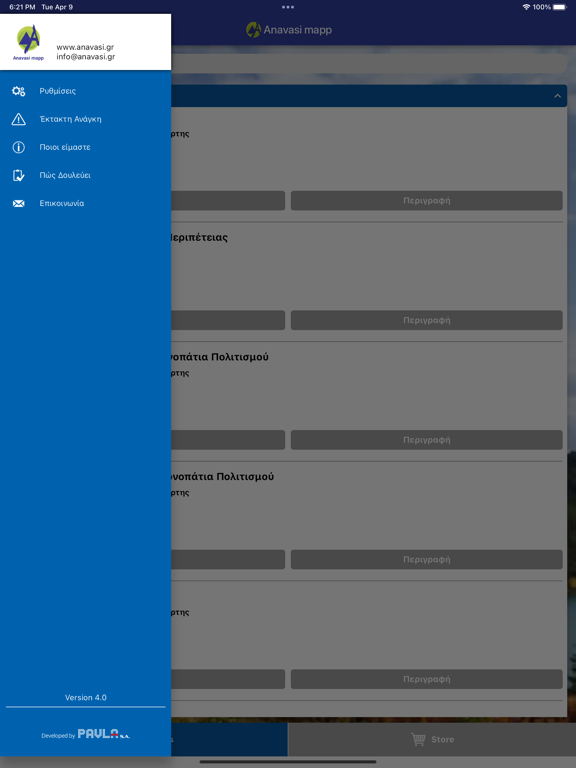Tap the date Tue Apr 9
The image size is (576, 768).
point(57,7)
